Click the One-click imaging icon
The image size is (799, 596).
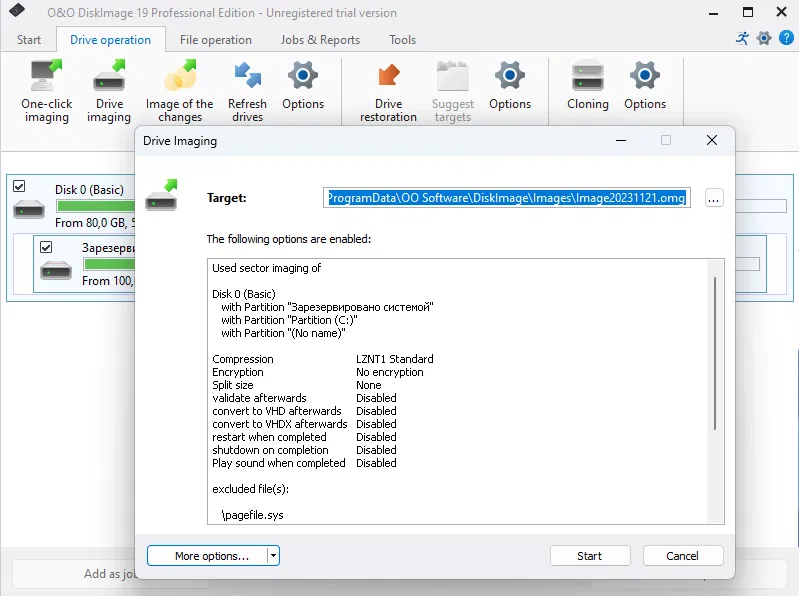(x=46, y=75)
